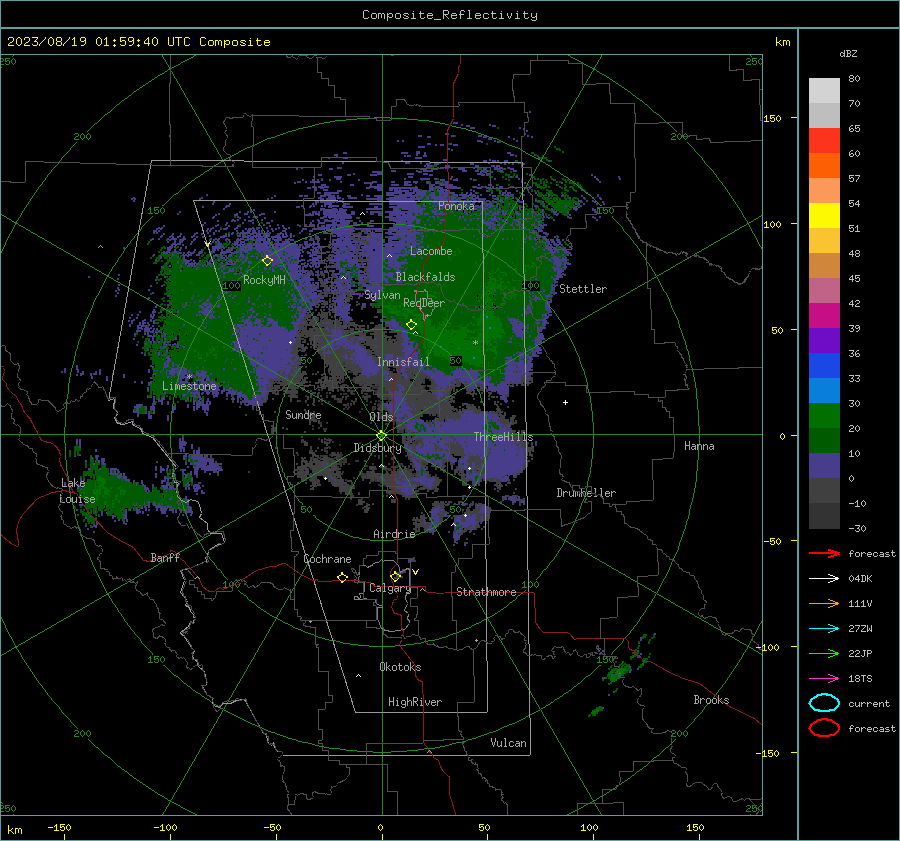Select the slate purple swatch below 10 dBZ

(x=824, y=466)
